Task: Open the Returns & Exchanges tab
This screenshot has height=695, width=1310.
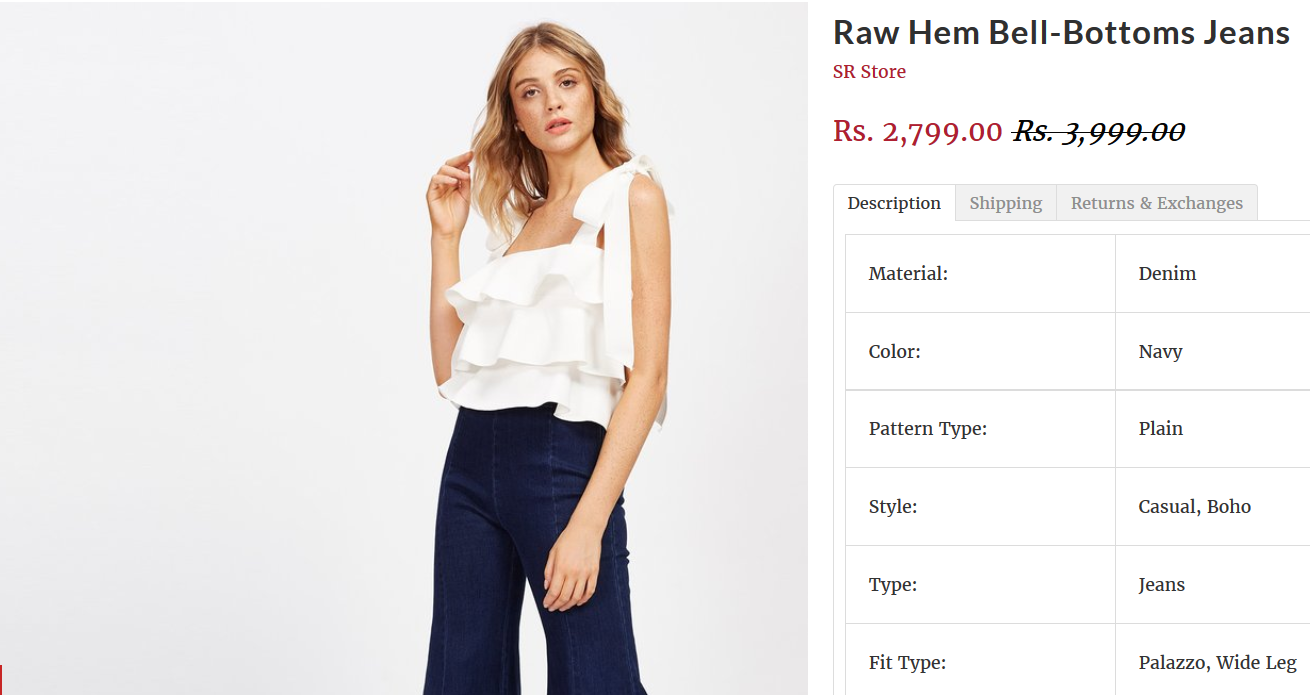Action: [1157, 203]
